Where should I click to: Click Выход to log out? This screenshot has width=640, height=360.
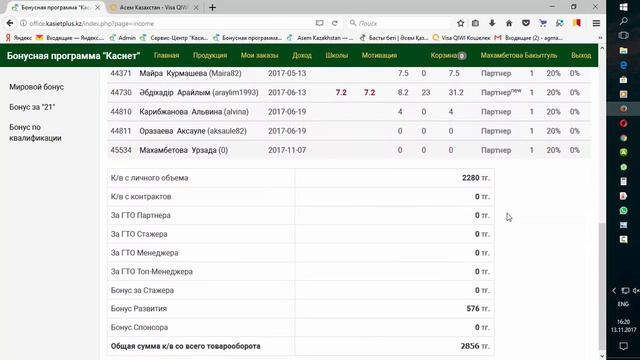coord(581,55)
